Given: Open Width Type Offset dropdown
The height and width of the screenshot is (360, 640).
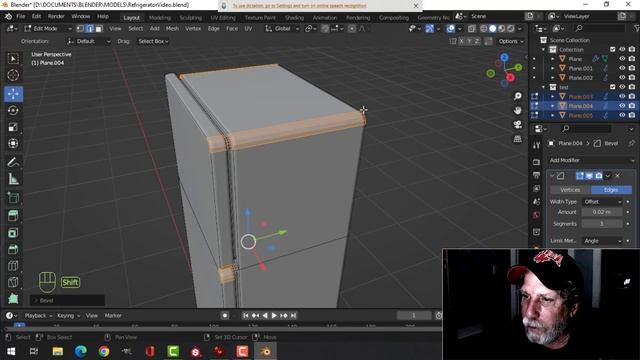Looking at the screenshot, I should pos(602,202).
